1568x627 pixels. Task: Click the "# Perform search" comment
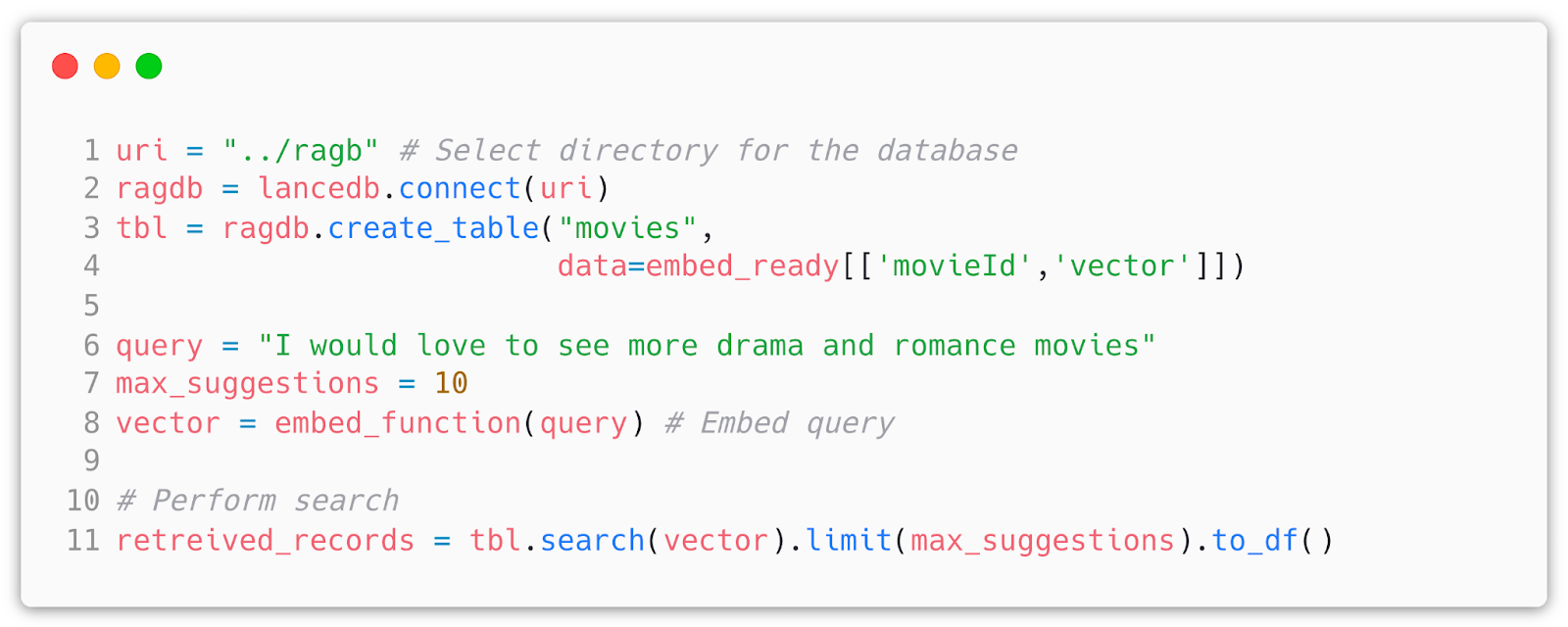pyautogui.click(x=258, y=501)
